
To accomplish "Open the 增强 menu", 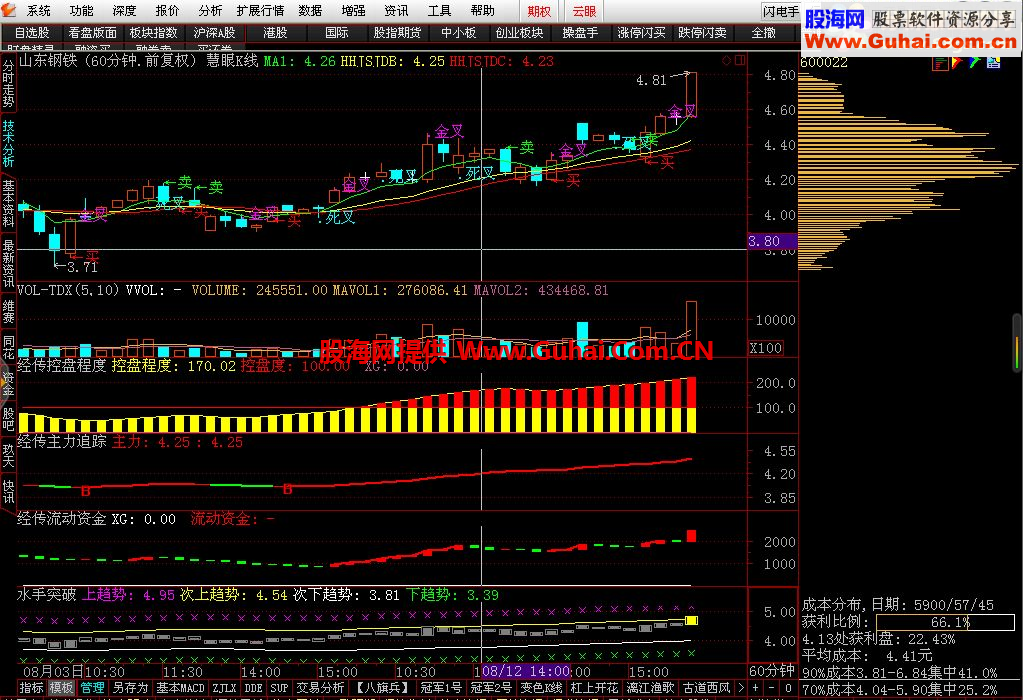I will click(x=354, y=10).
